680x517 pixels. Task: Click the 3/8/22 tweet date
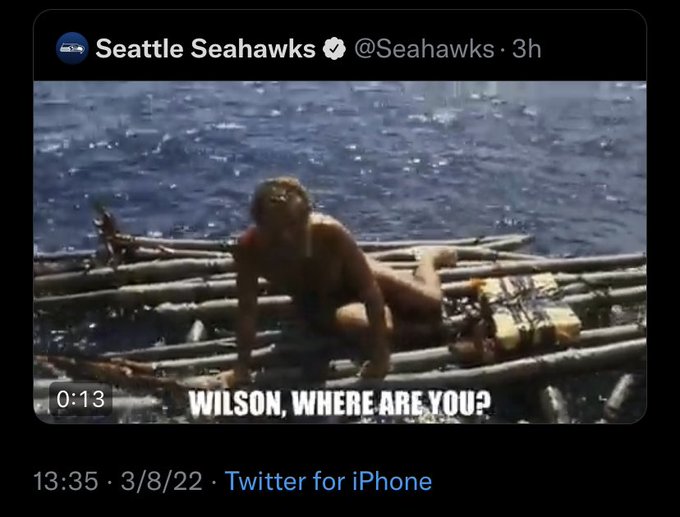tap(161, 481)
